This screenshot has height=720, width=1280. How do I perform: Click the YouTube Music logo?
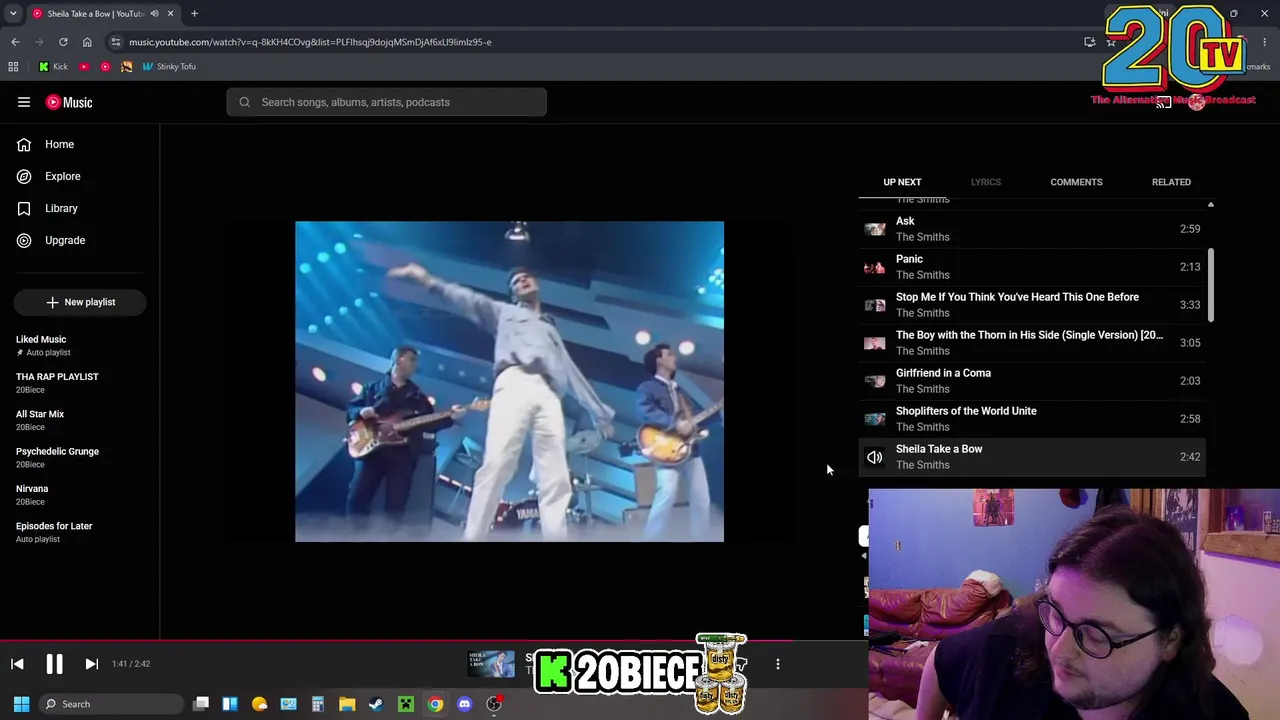[69, 102]
